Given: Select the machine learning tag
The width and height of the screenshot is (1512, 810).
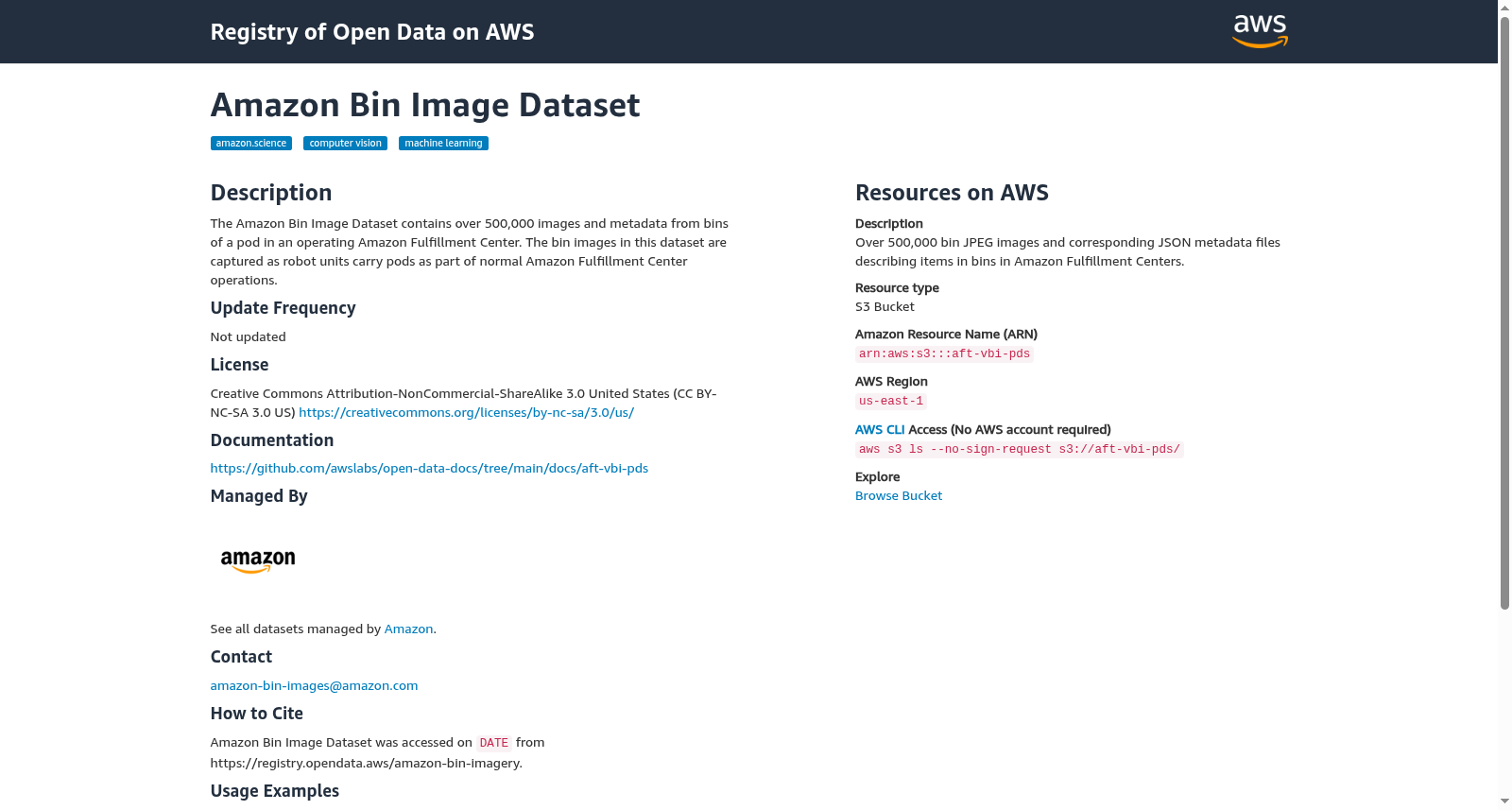Looking at the screenshot, I should tap(443, 144).
